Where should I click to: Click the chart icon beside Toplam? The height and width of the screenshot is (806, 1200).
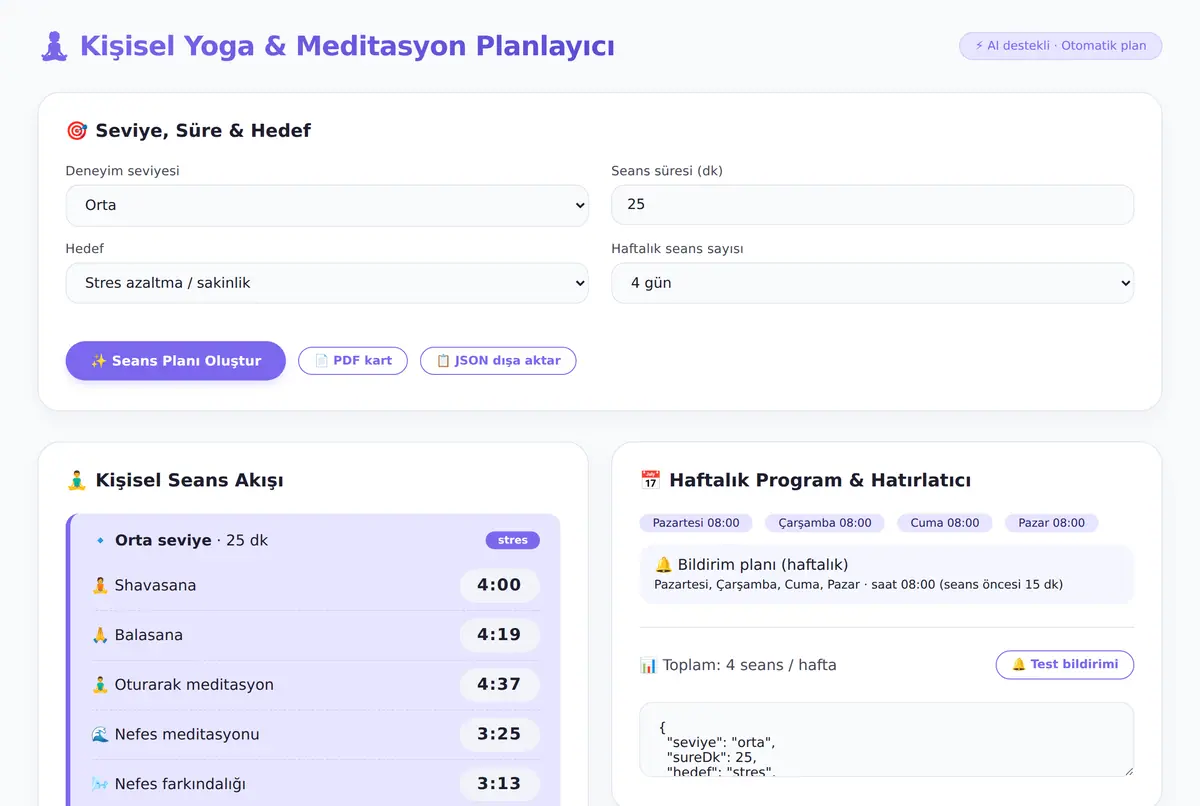(x=648, y=665)
